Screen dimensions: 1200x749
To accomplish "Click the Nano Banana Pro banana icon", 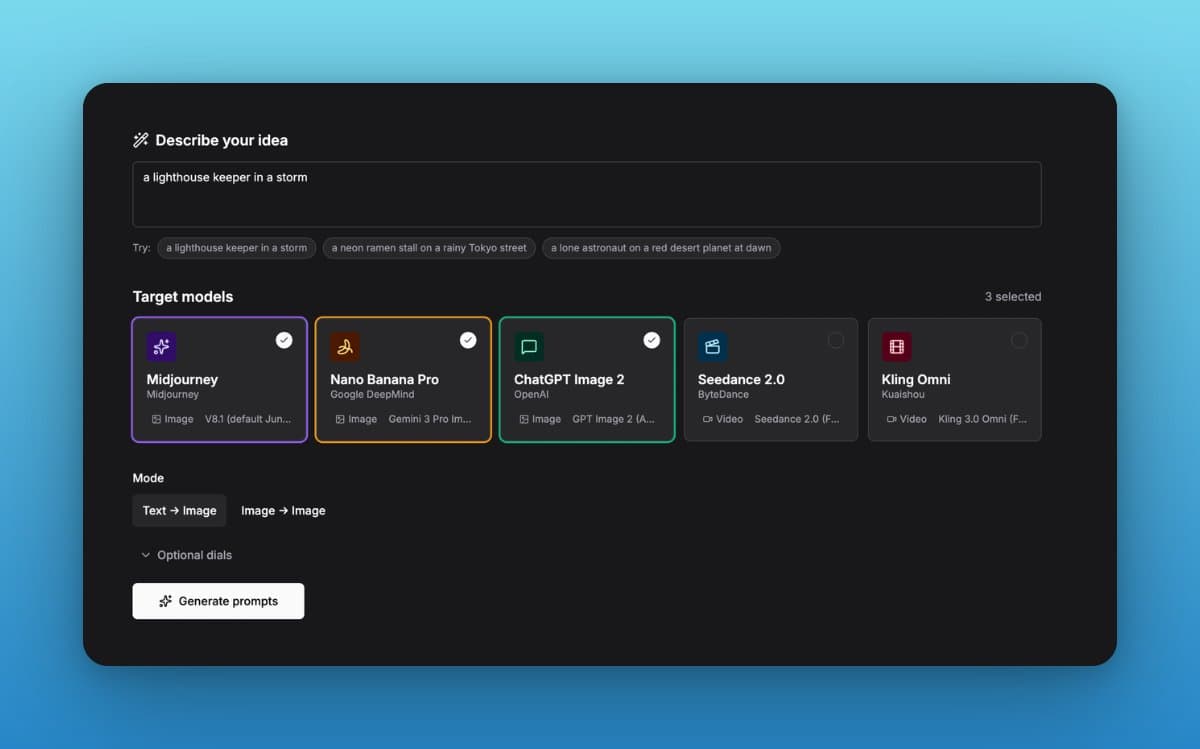I will coord(345,347).
